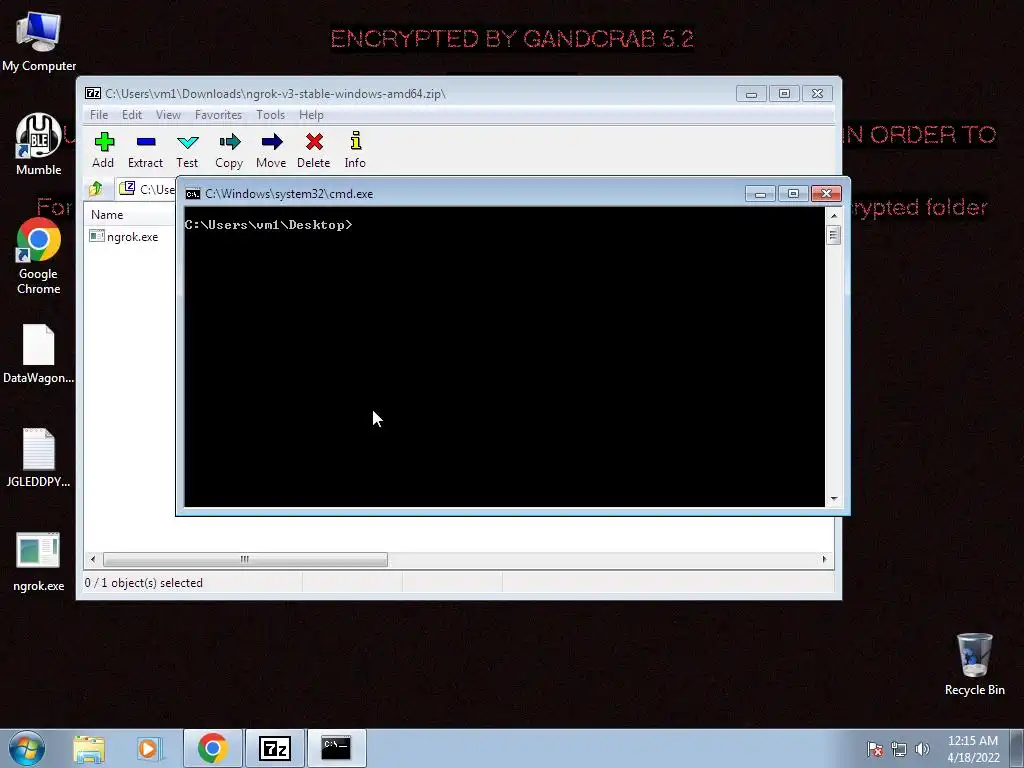Image resolution: width=1024 pixels, height=768 pixels.
Task: Open the Help menu in 7-Zip
Action: (x=311, y=115)
